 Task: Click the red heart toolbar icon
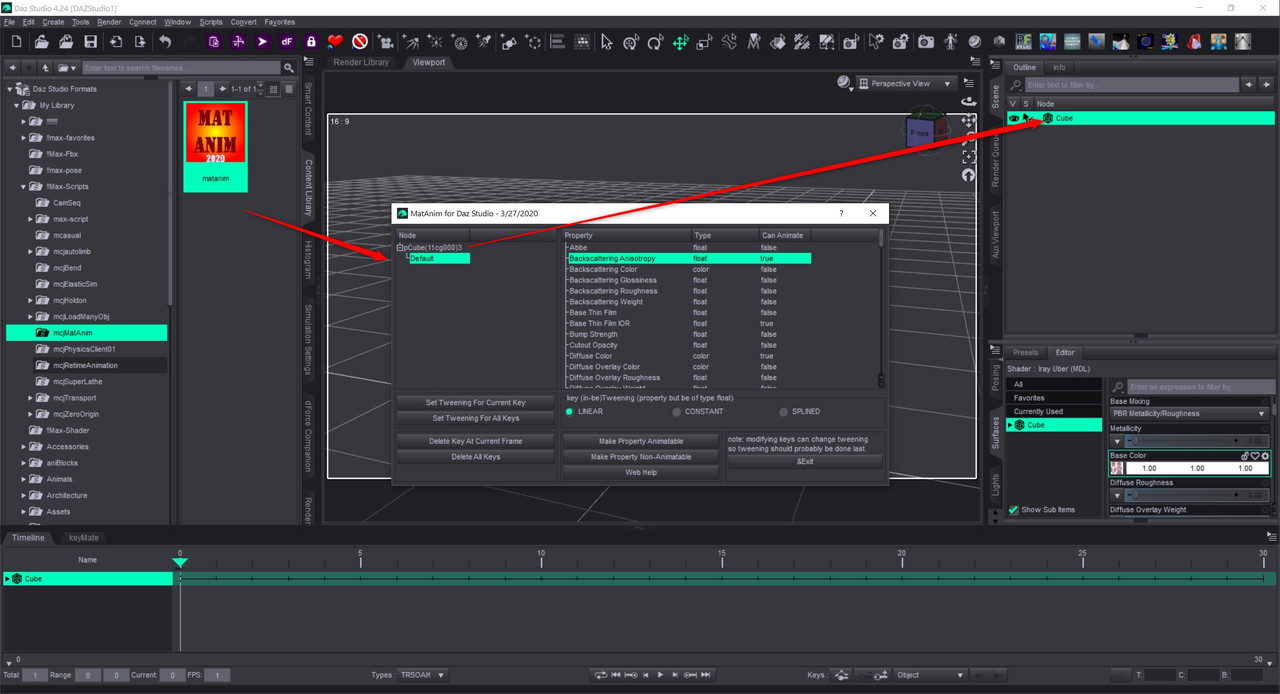pyautogui.click(x=336, y=42)
